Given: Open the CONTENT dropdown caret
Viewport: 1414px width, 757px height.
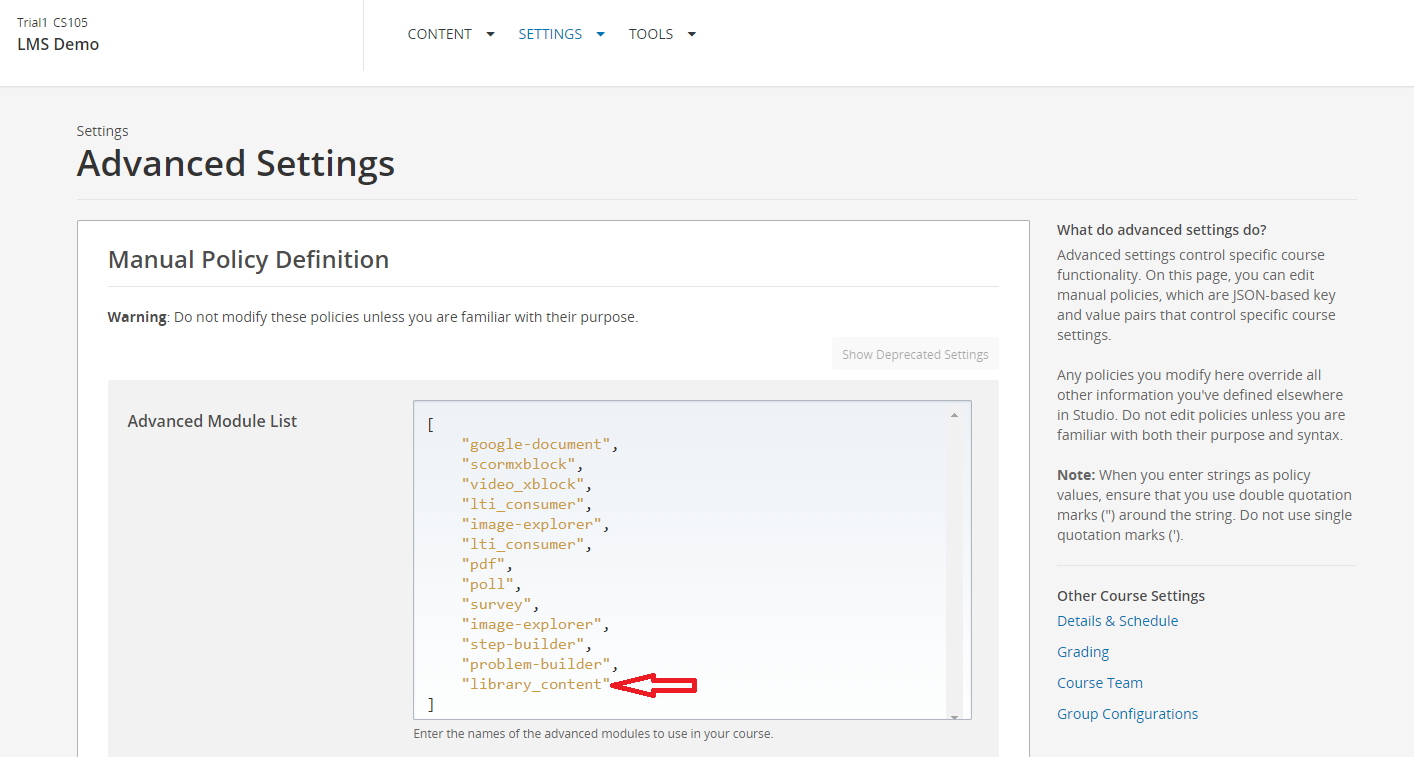Looking at the screenshot, I should click(x=490, y=33).
